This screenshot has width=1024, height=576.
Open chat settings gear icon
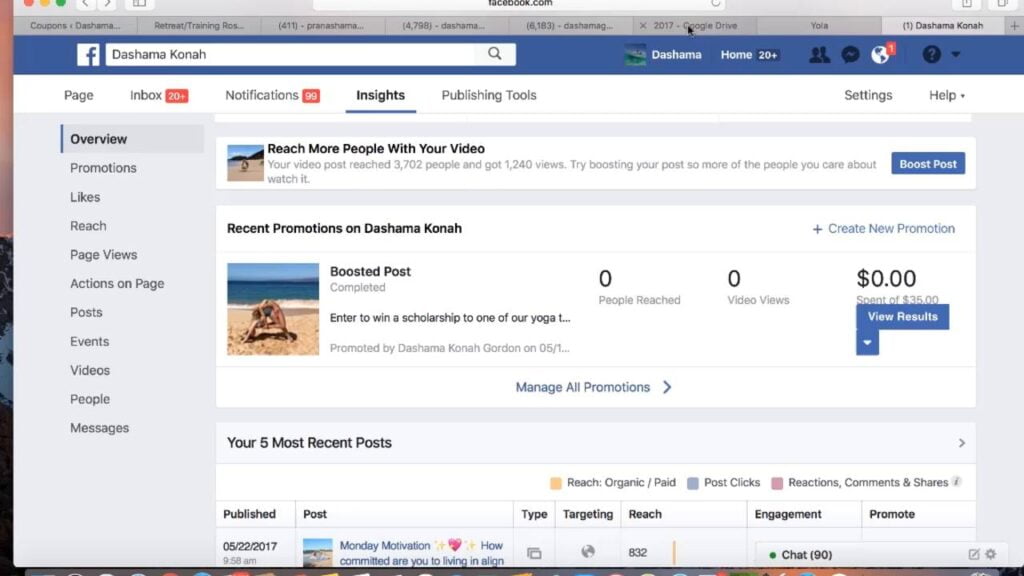pos(991,554)
